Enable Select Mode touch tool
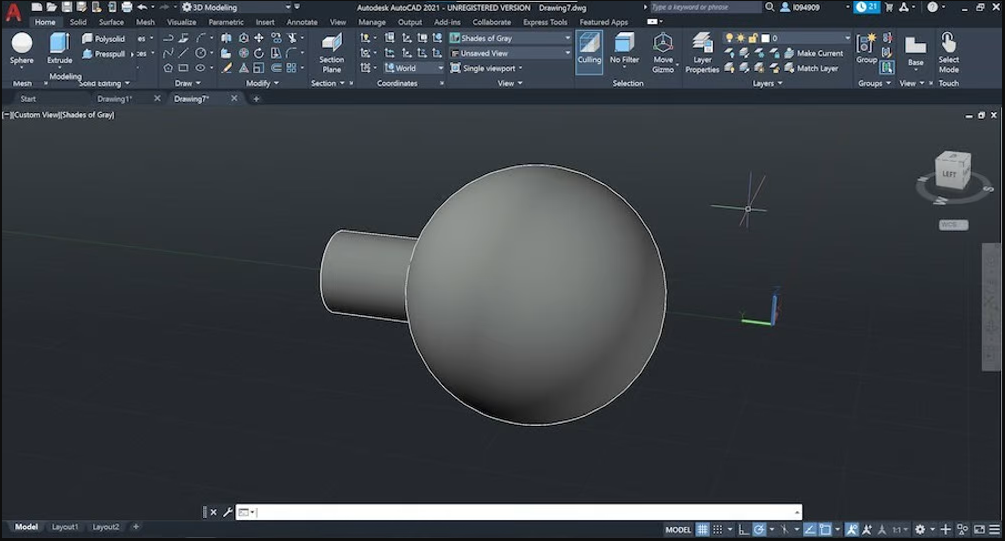This screenshot has width=1005, height=541. [949, 53]
